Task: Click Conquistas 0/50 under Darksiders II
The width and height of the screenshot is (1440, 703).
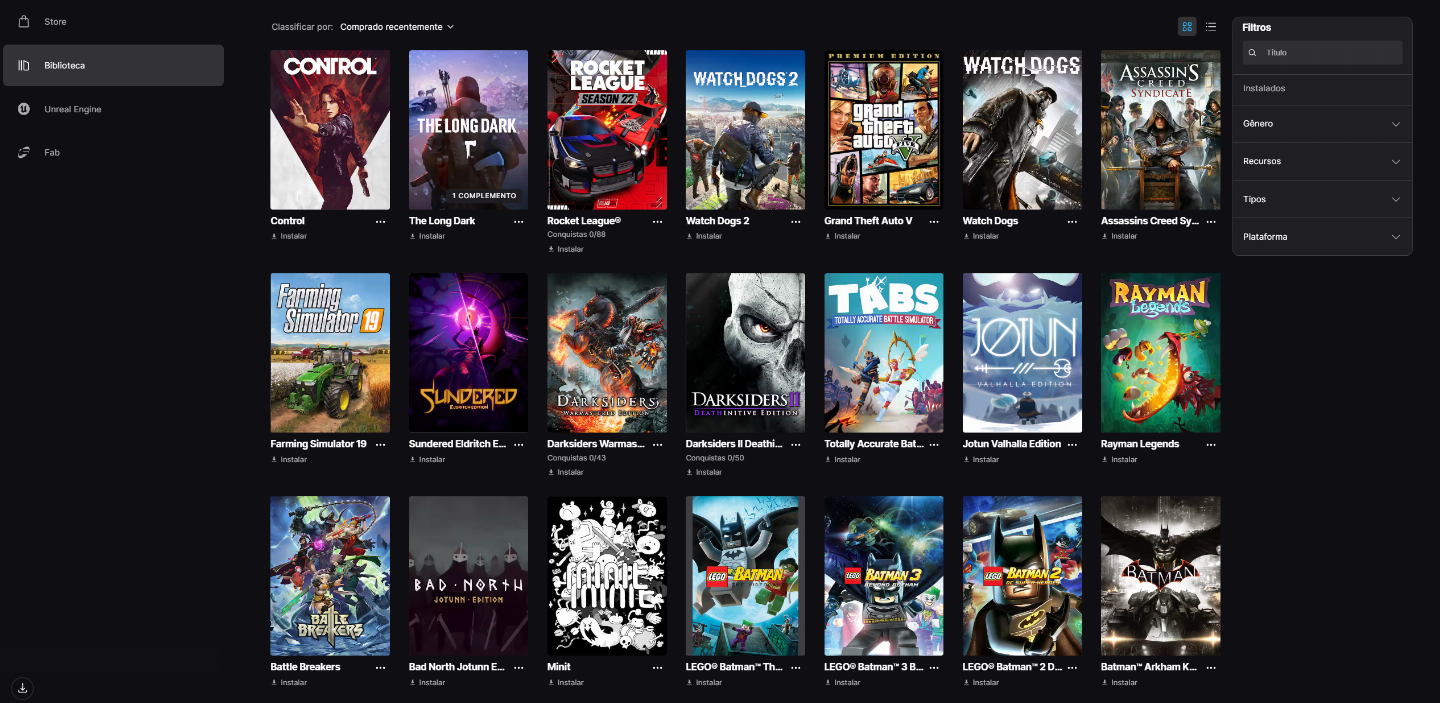Action: (x=715, y=458)
